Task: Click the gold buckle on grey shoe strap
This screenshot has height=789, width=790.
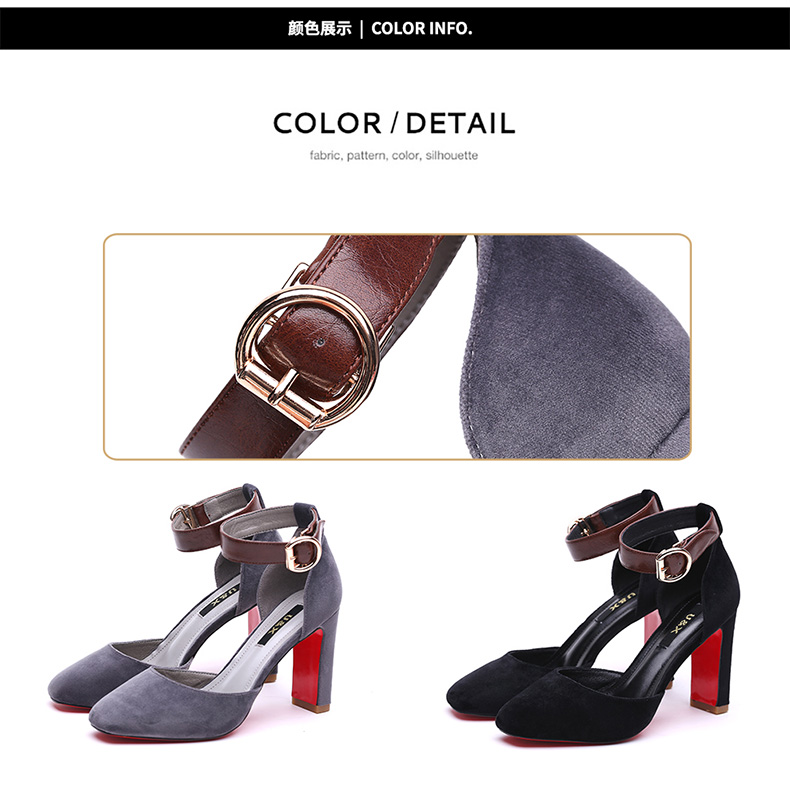Action: [303, 554]
